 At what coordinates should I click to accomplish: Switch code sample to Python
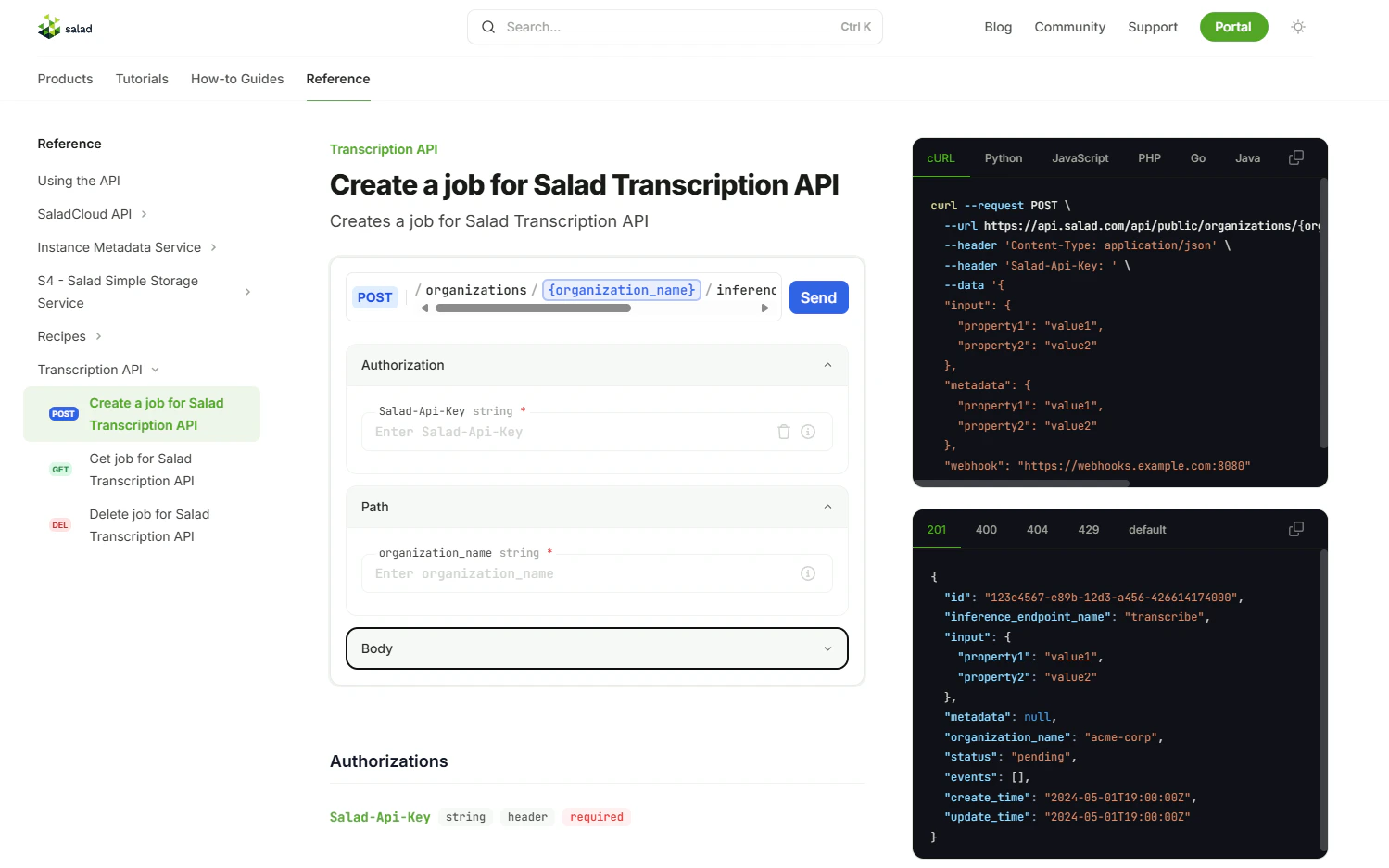[1004, 158]
